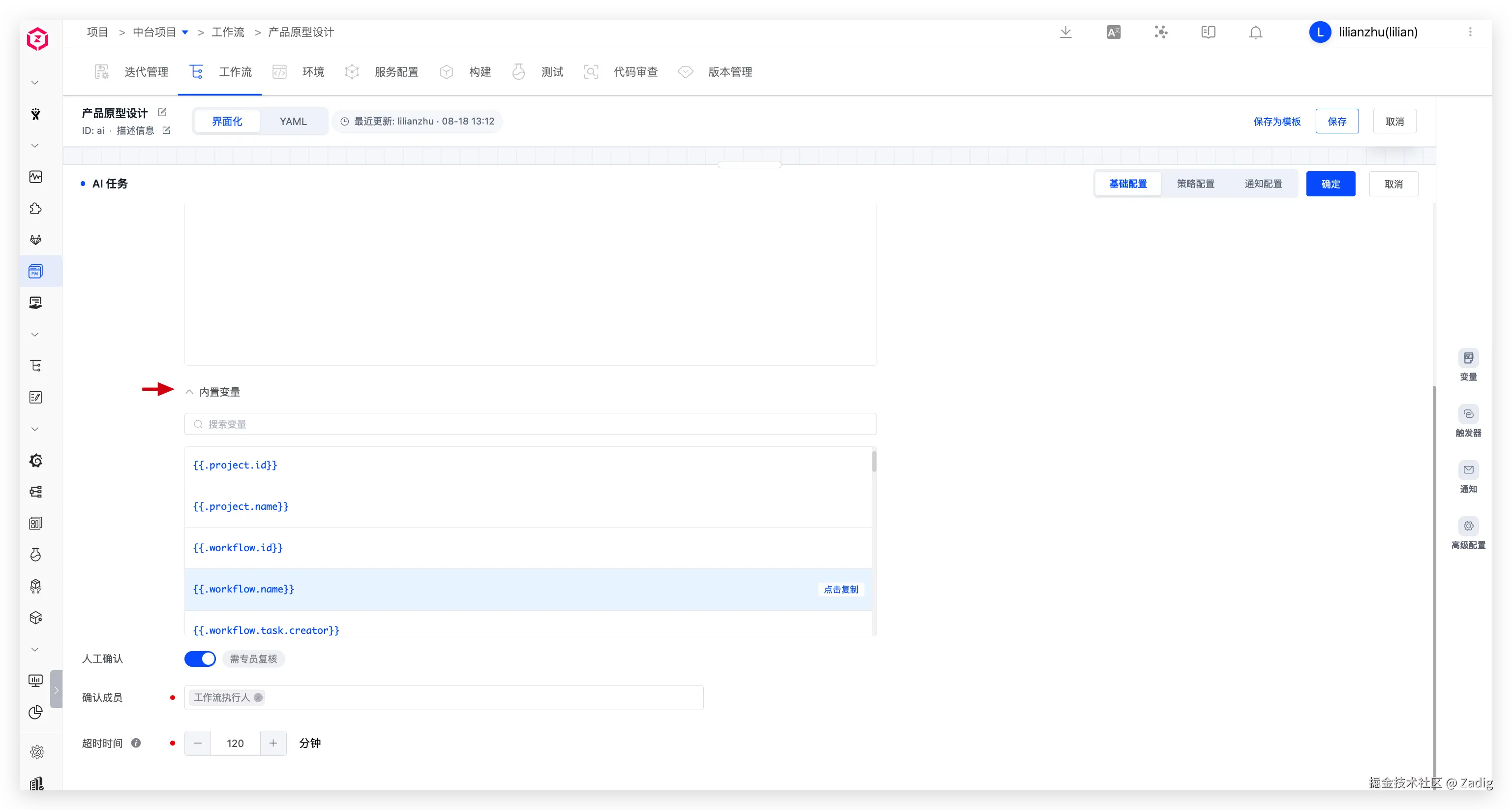Open the AI assistant sparkle icon
Viewport: 1512px width, 810px height.
[1160, 32]
